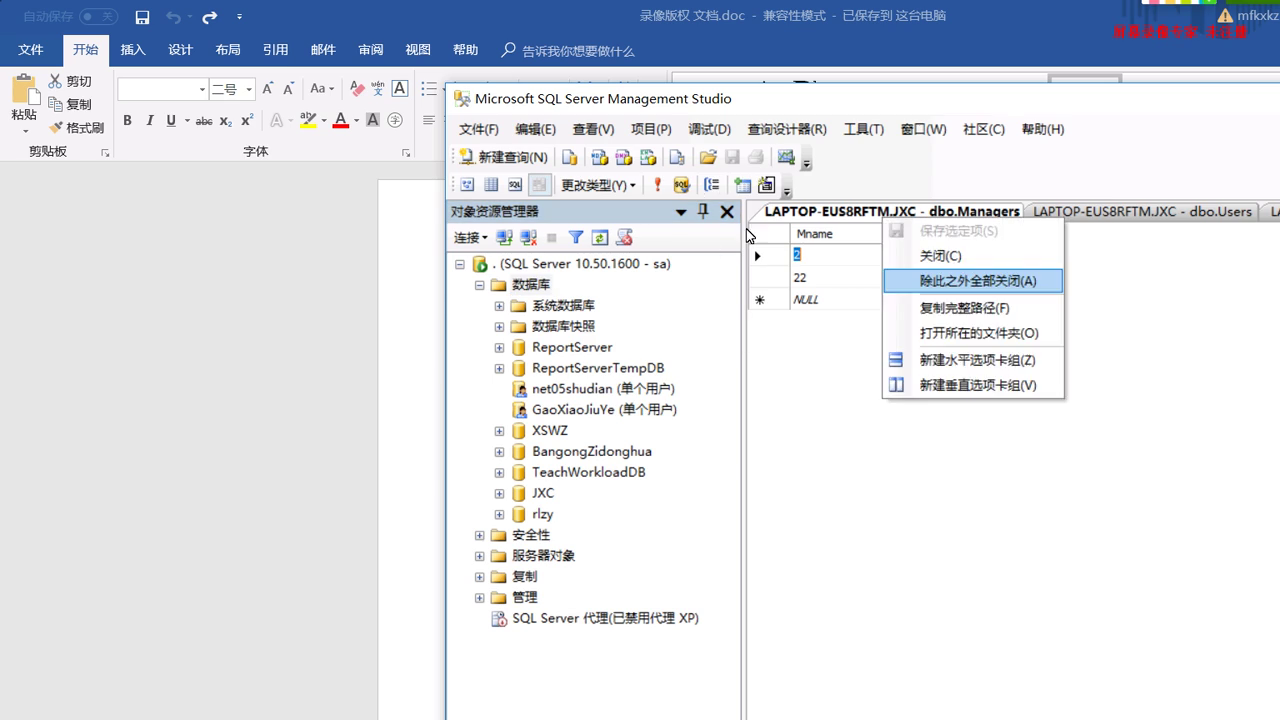Click the Verify SQL Syntax icon

682,185
